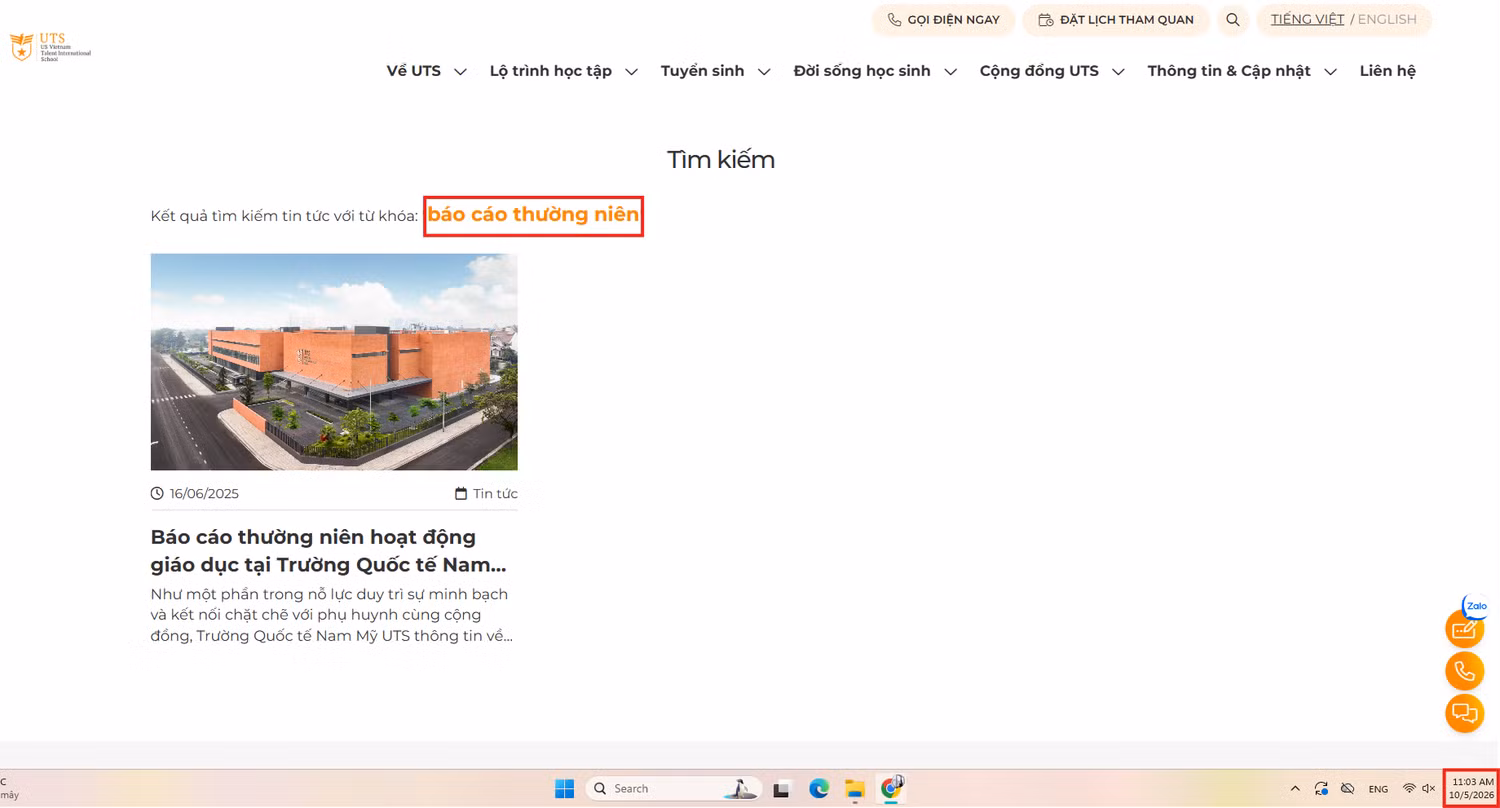The image size is (1500, 808).
Task: Open File Explorer from the taskbar
Action: click(x=854, y=789)
